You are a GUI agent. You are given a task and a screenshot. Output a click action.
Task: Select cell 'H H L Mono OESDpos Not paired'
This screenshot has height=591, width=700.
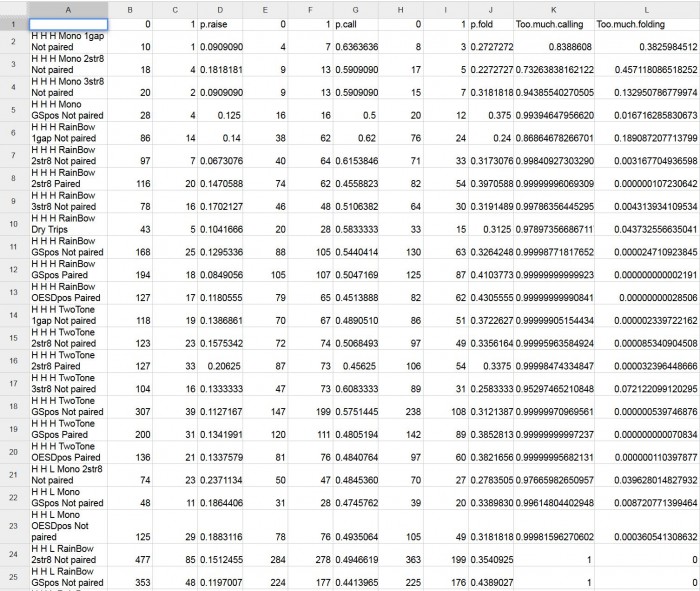[x=68, y=526]
